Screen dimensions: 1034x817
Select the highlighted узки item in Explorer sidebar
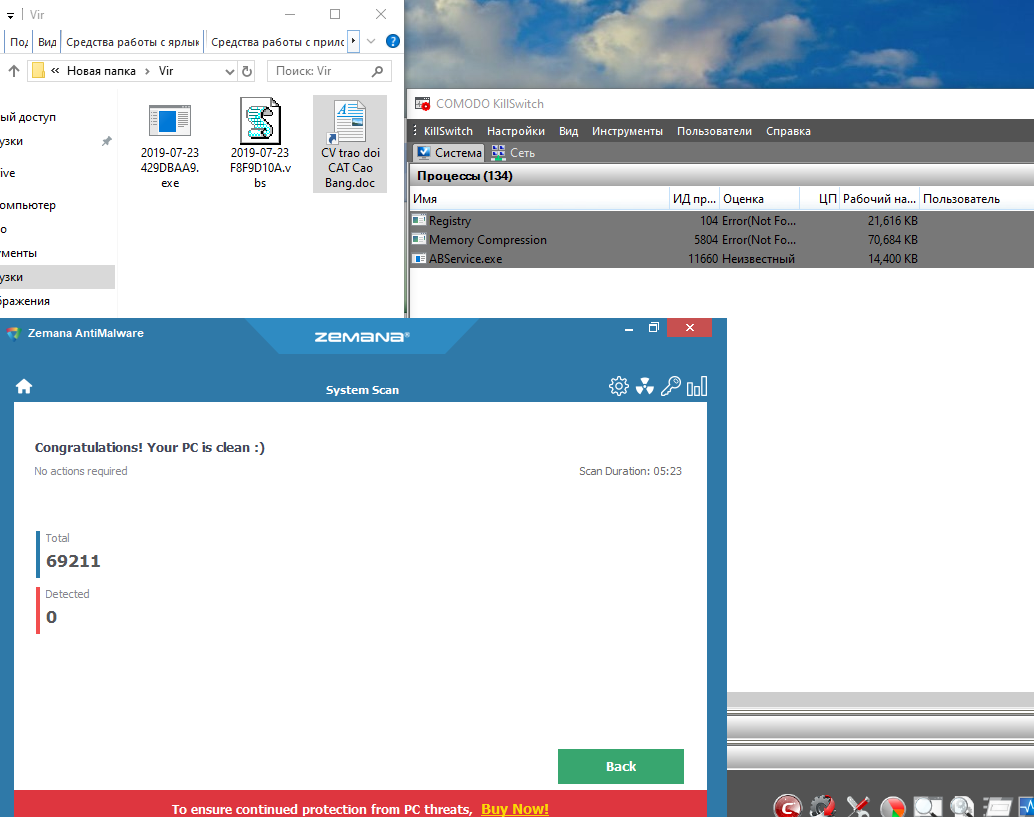[57, 277]
